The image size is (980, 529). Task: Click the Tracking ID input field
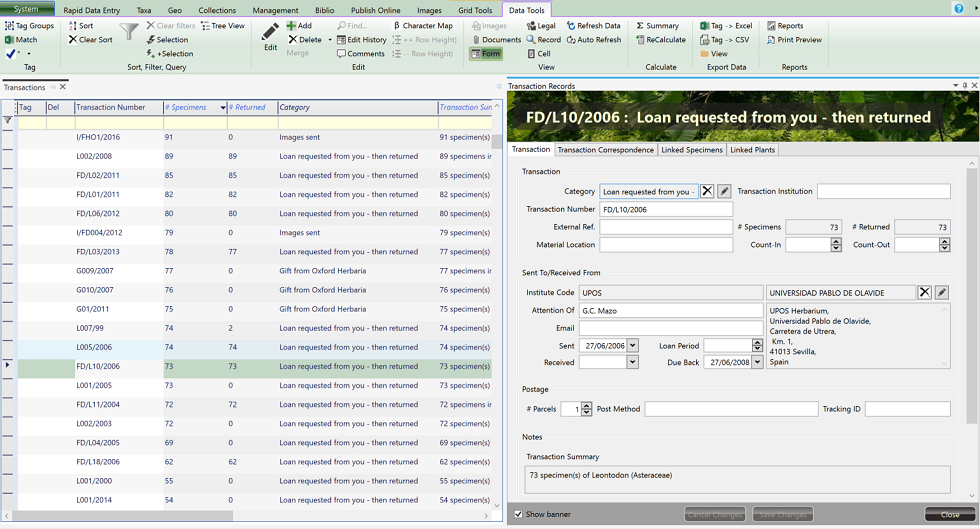click(x=908, y=409)
